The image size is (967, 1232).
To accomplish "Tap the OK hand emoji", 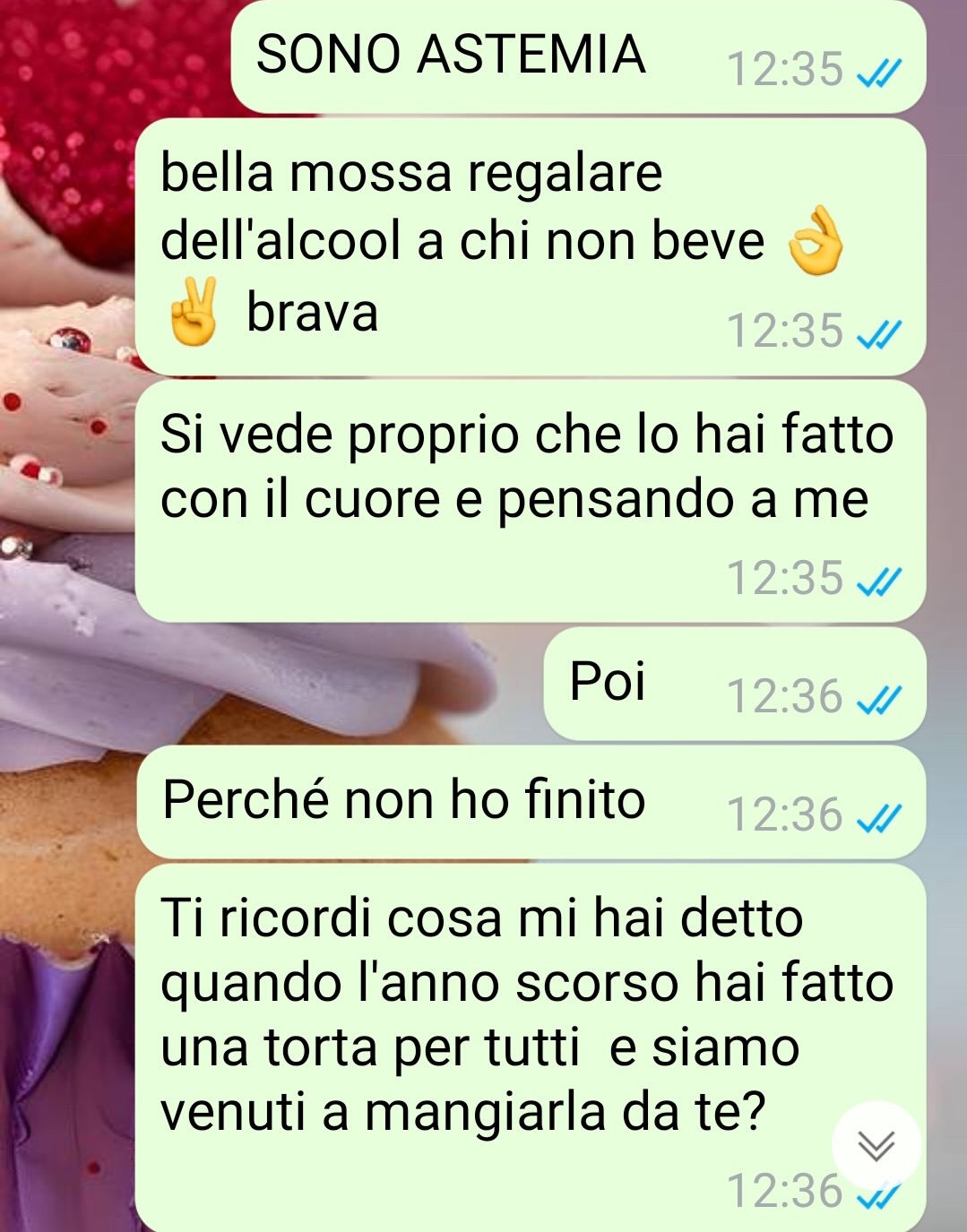I will tap(815, 241).
